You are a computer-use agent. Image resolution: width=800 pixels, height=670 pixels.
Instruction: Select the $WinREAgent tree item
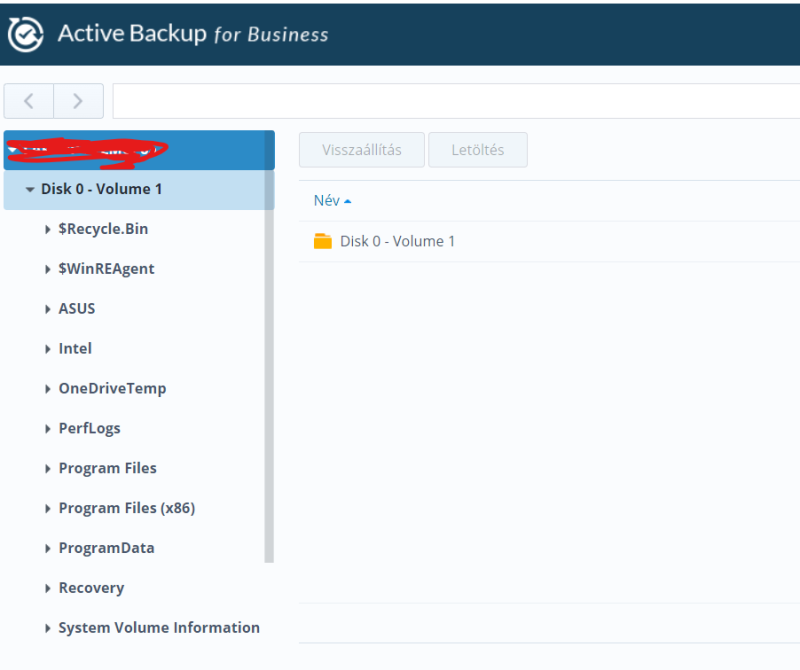click(x=106, y=269)
